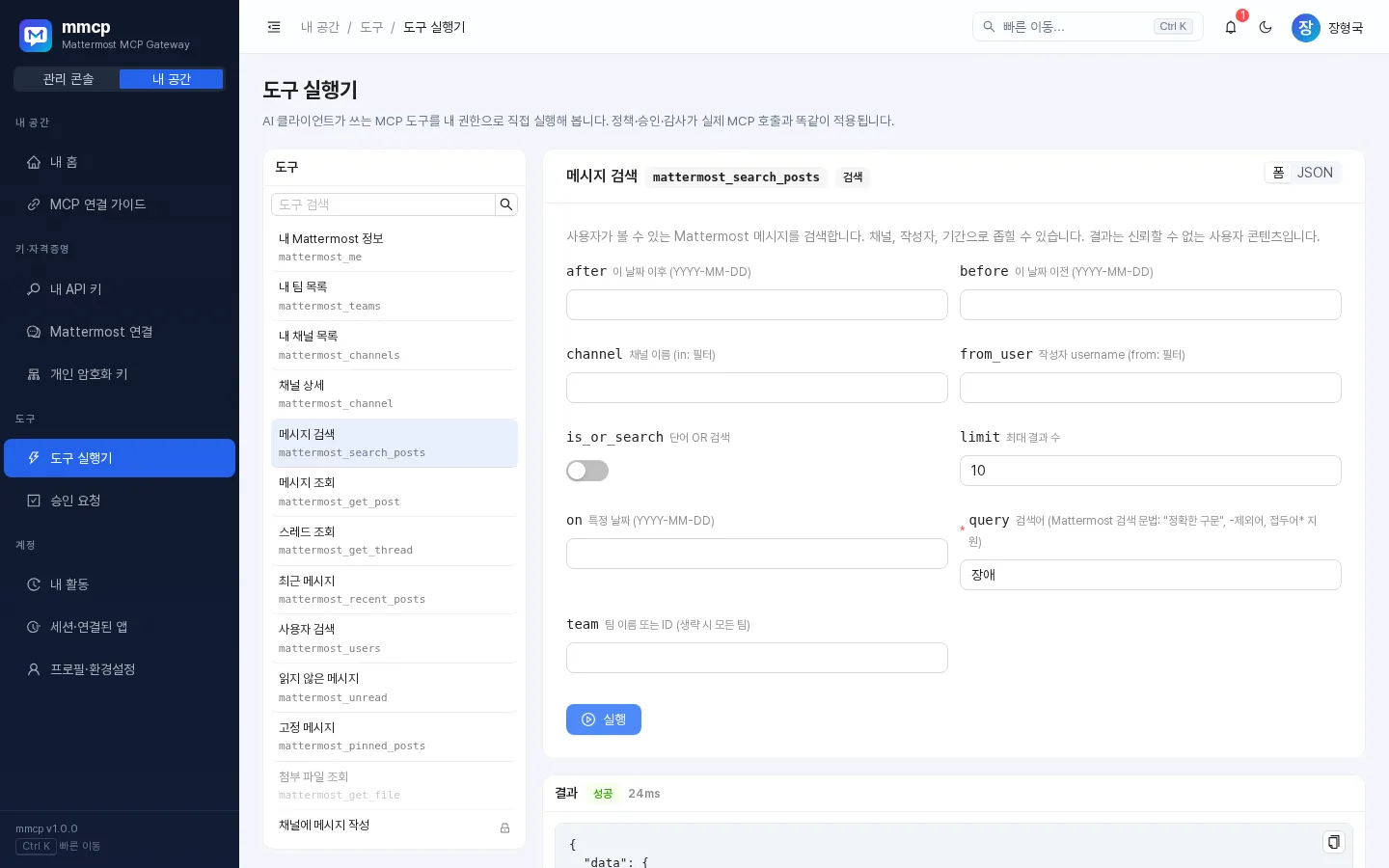Select 메시지 검색 tool
This screenshot has width=1389, height=868.
395,443
